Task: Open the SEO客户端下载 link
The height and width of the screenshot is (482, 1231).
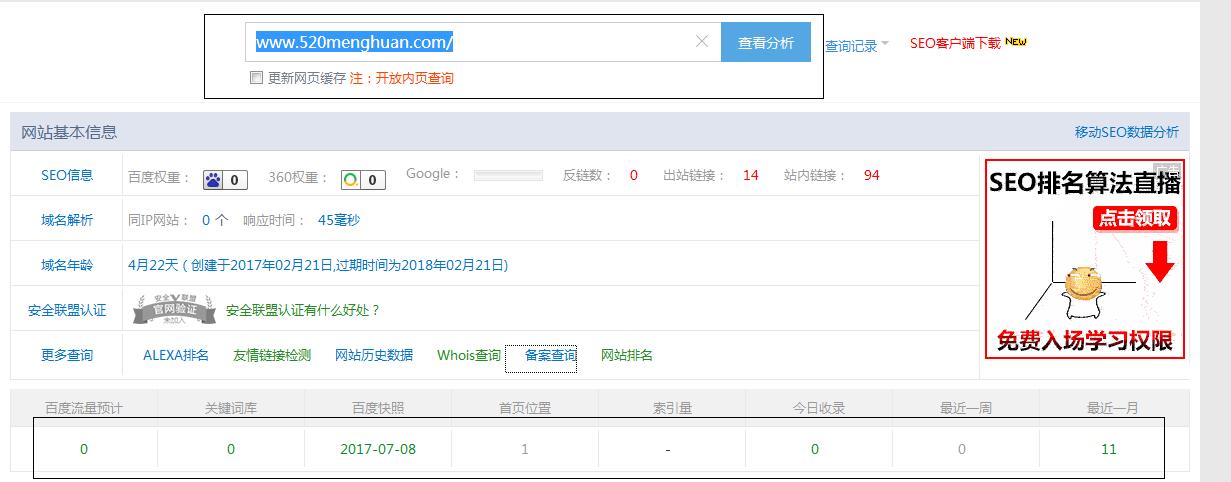Action: (x=954, y=43)
